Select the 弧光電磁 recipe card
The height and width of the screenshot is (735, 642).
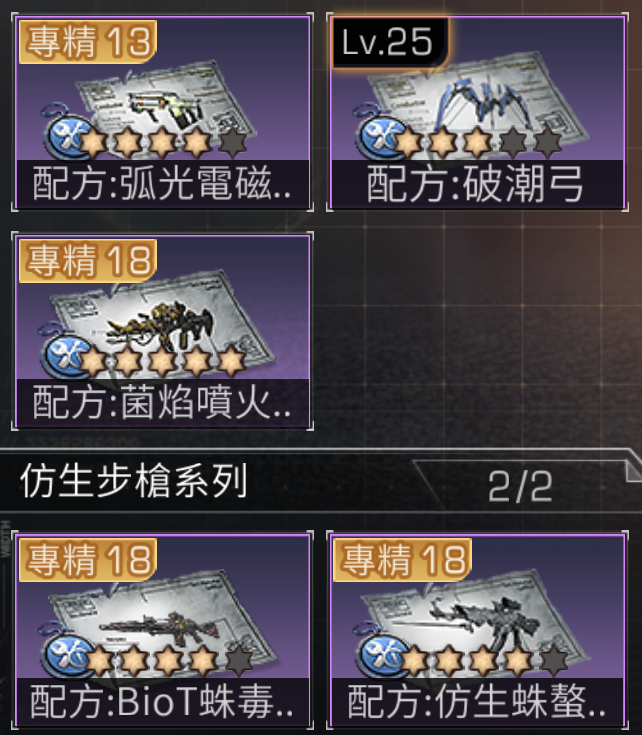[163, 112]
